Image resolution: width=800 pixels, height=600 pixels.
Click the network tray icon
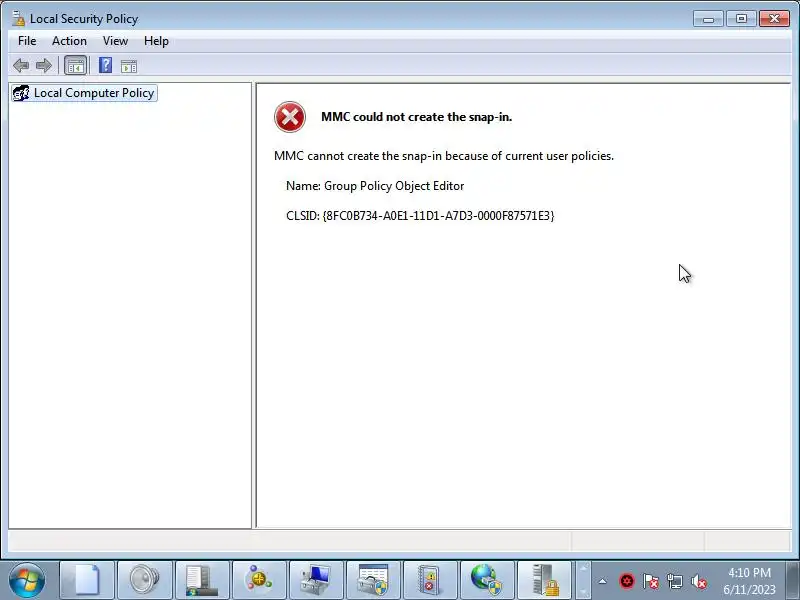coord(674,581)
